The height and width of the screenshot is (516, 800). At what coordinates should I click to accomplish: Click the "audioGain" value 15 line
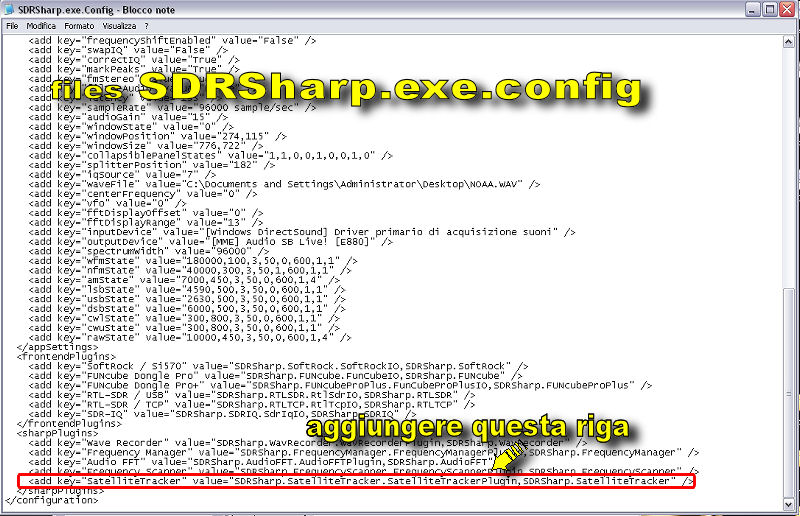coord(128,117)
